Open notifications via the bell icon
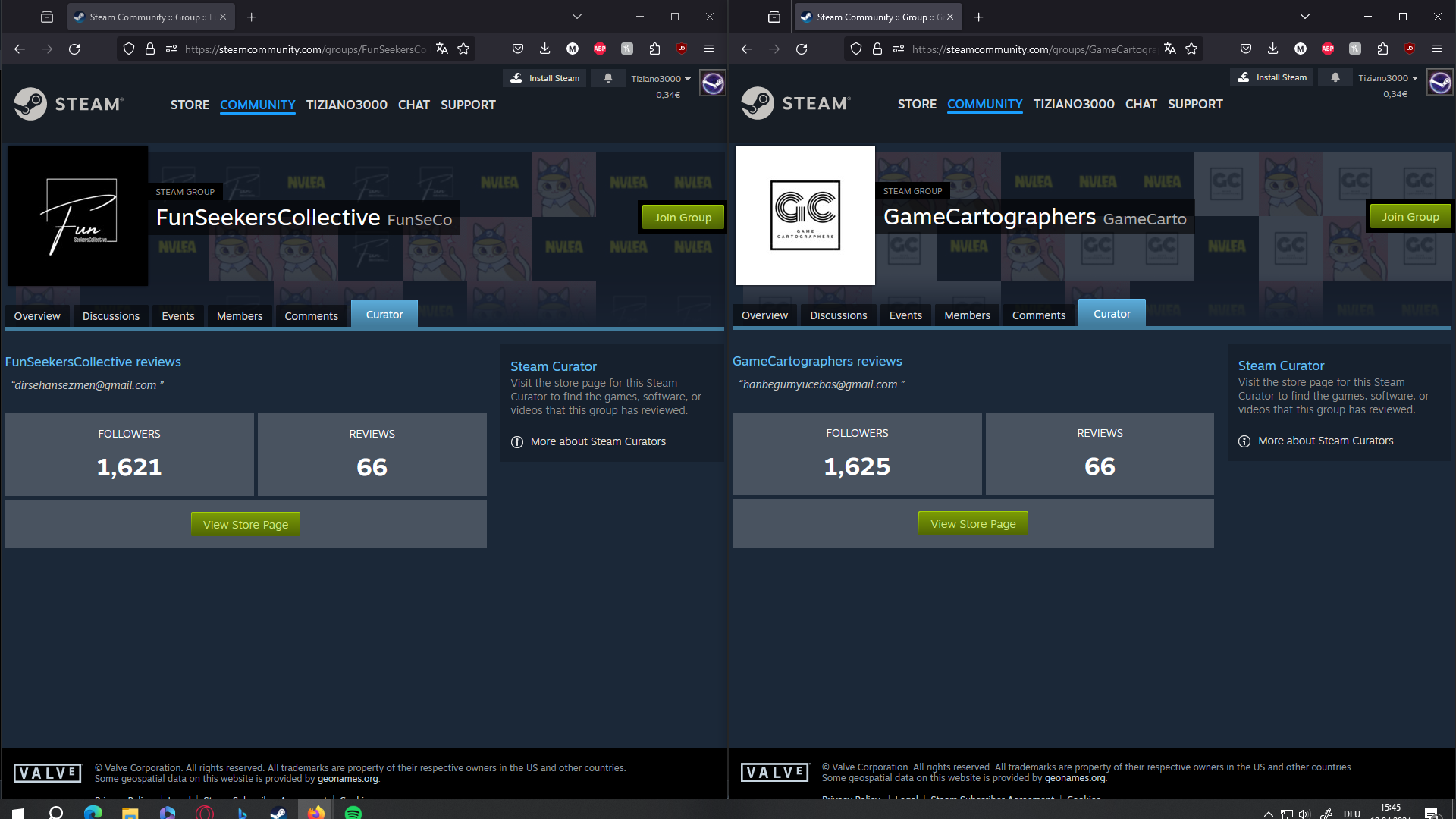 tap(607, 78)
